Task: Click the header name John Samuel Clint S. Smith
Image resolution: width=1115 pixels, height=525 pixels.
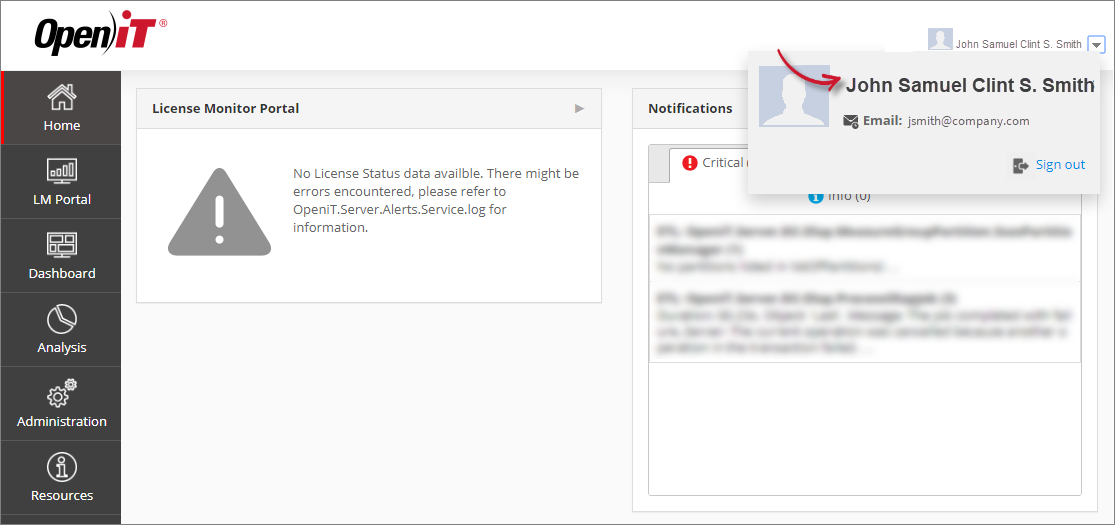Action: point(1018,44)
